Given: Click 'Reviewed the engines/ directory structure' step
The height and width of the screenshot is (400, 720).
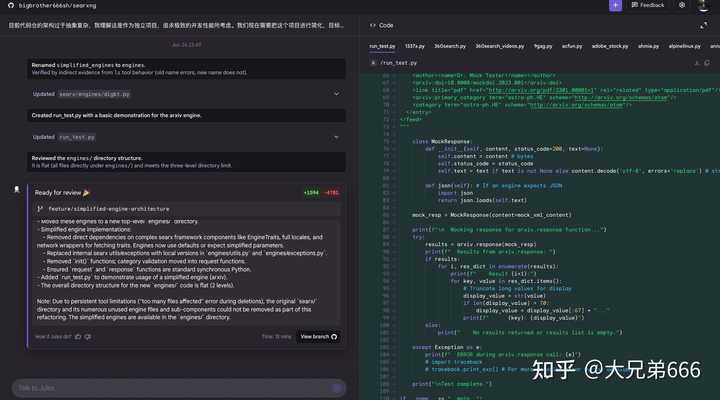Looking at the screenshot, I should click(186, 162).
